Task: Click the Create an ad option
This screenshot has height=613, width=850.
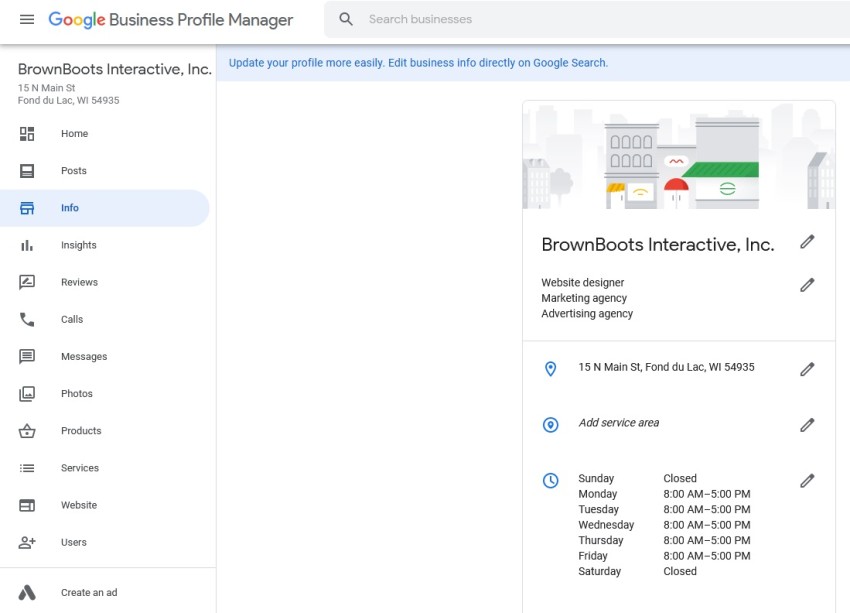Action: (88, 592)
